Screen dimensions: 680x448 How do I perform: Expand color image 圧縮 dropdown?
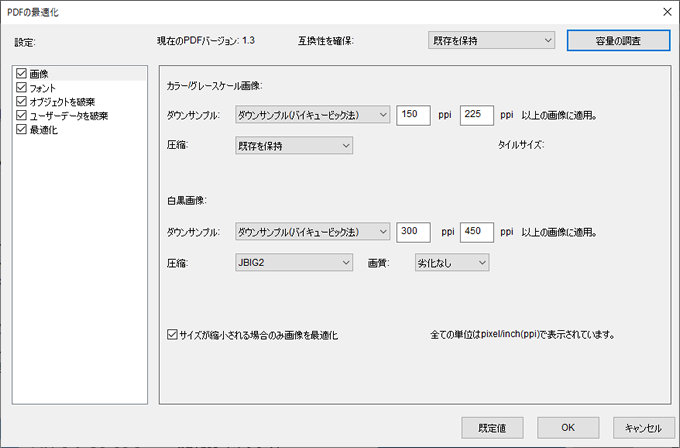click(x=293, y=146)
